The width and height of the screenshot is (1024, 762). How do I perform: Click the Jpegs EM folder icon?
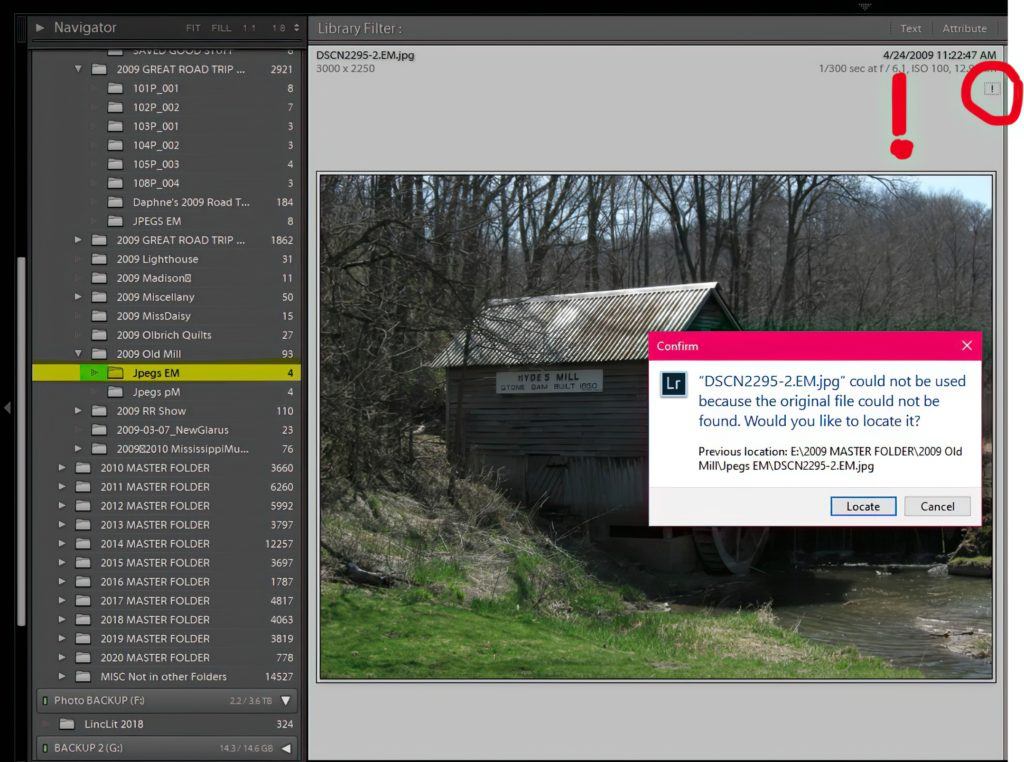(115, 373)
